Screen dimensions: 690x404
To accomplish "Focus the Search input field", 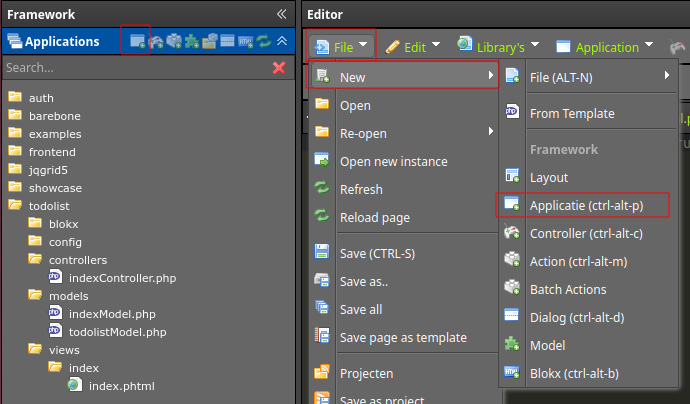I will click(x=136, y=68).
